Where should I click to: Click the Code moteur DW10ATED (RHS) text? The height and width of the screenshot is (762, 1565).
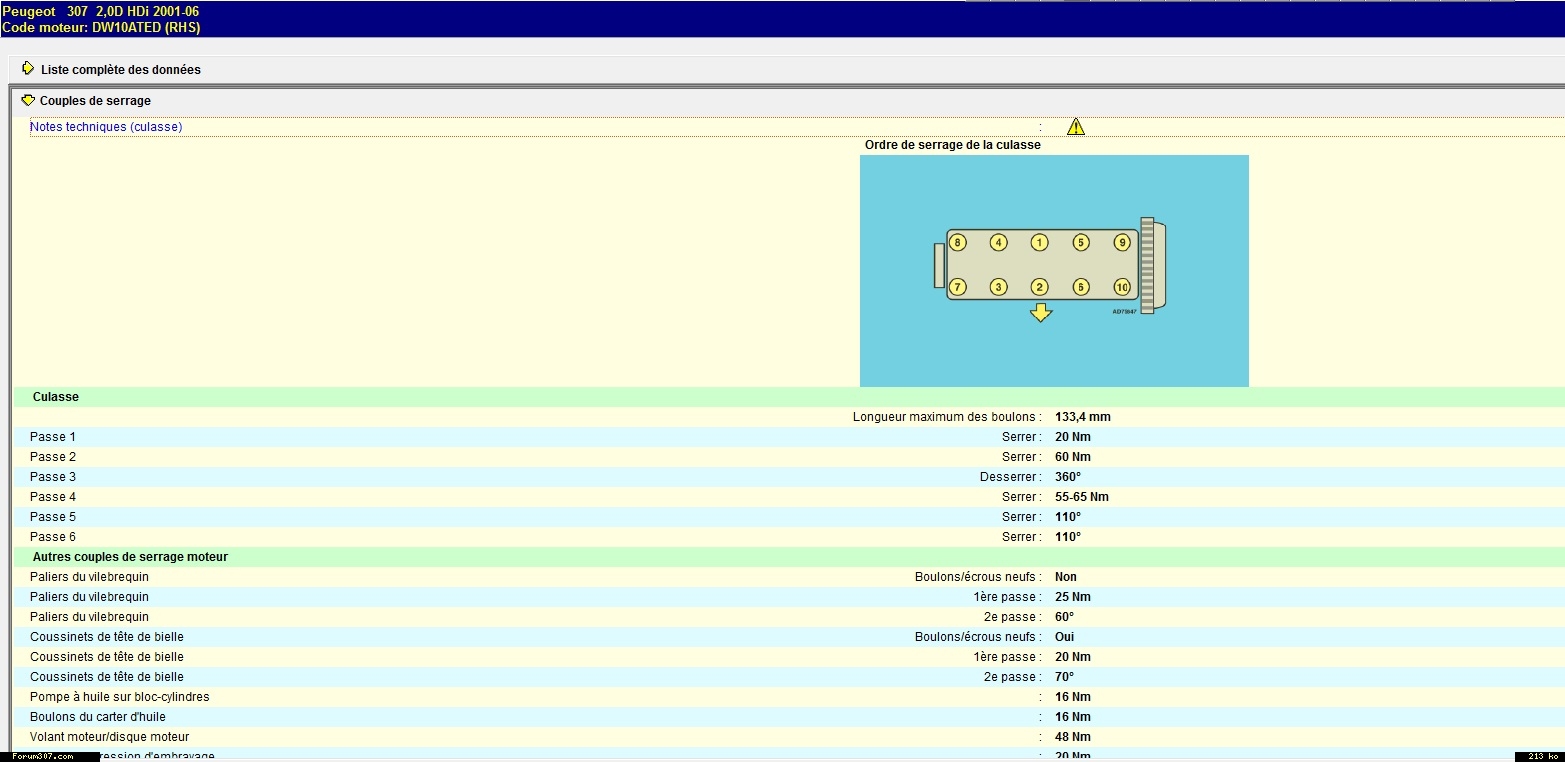click(101, 27)
